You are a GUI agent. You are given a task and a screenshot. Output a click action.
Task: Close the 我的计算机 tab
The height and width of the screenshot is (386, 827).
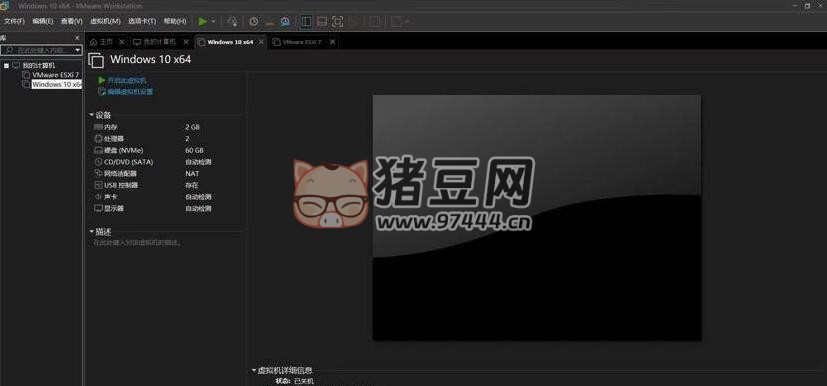tap(186, 42)
